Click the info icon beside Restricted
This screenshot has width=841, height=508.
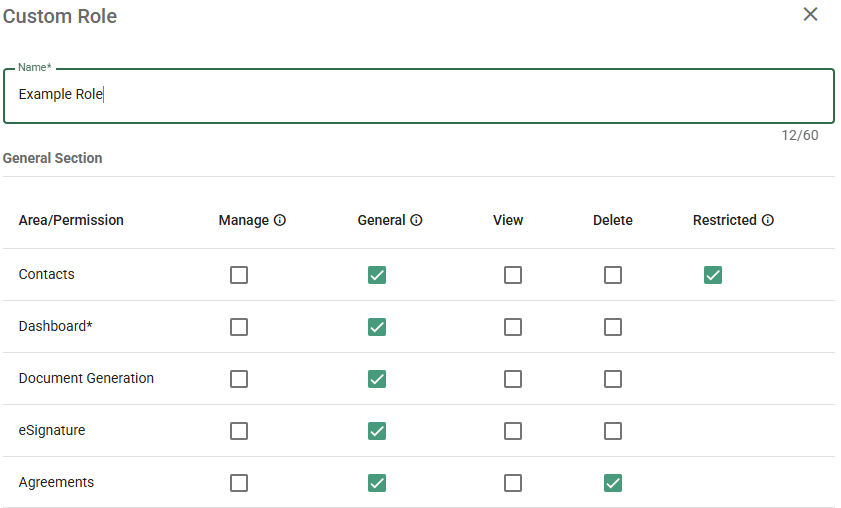767,221
